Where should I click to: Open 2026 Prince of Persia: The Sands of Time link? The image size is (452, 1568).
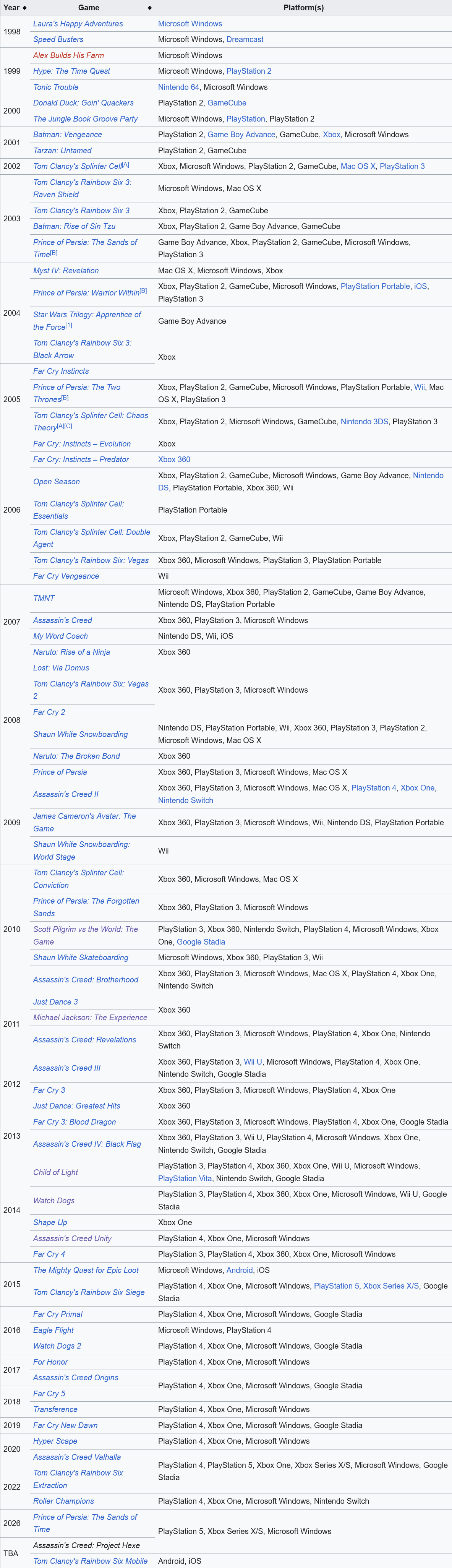point(85,1523)
